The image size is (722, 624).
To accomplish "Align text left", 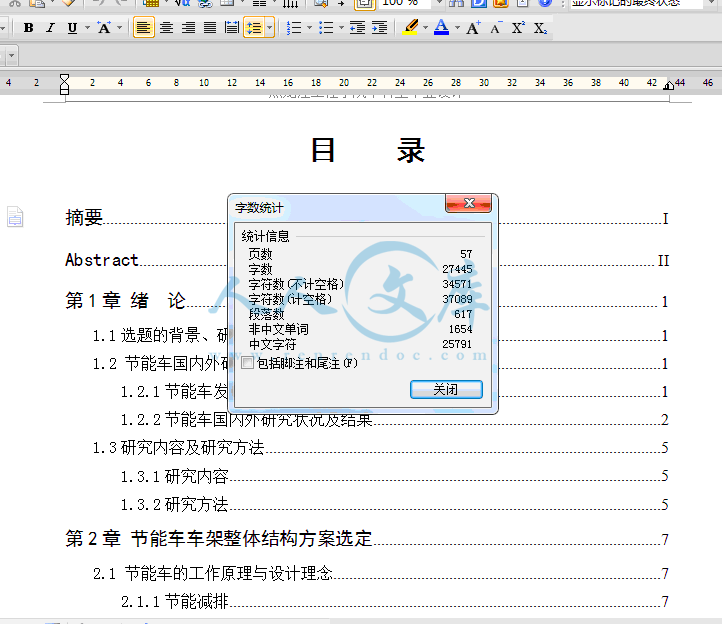I will tap(144, 28).
